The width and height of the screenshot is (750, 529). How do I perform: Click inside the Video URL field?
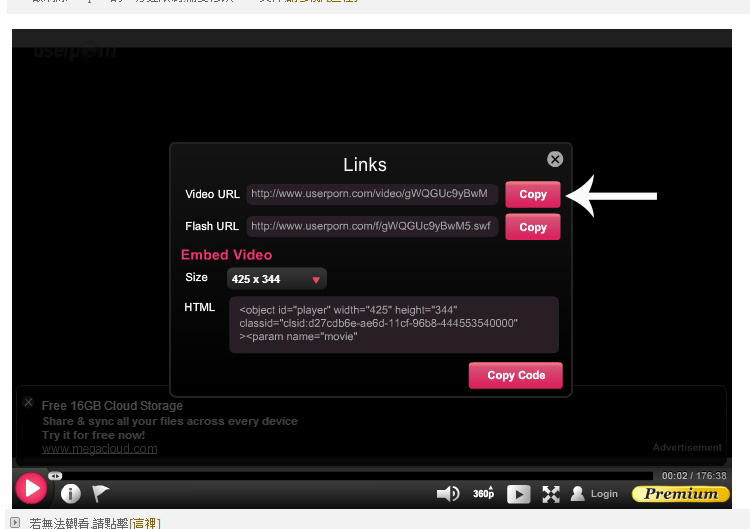point(370,194)
